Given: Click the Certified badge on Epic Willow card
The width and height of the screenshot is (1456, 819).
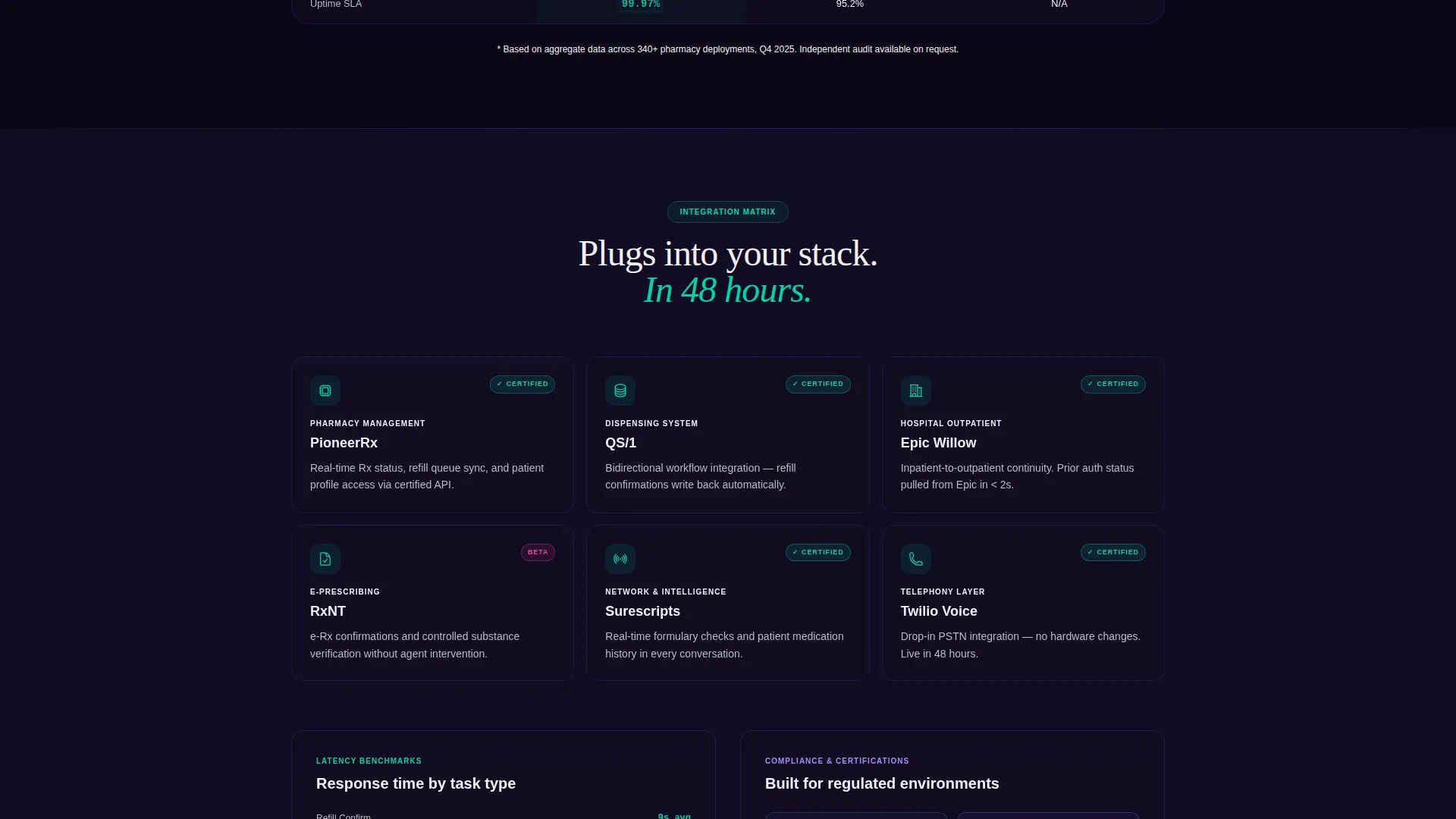Looking at the screenshot, I should [x=1113, y=384].
